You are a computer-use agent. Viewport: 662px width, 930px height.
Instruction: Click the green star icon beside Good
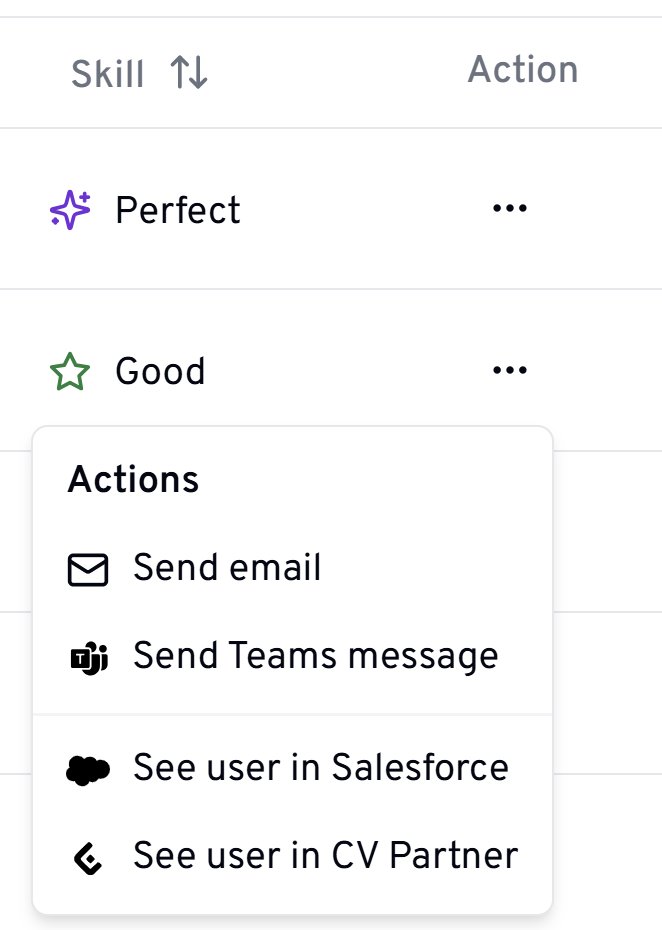pos(70,372)
